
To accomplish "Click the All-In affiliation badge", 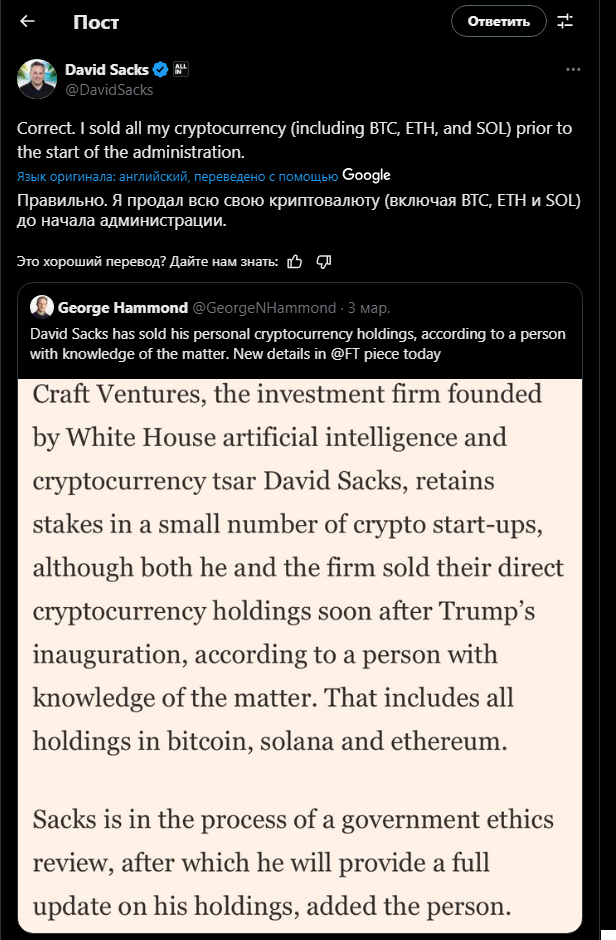I will (x=181, y=70).
